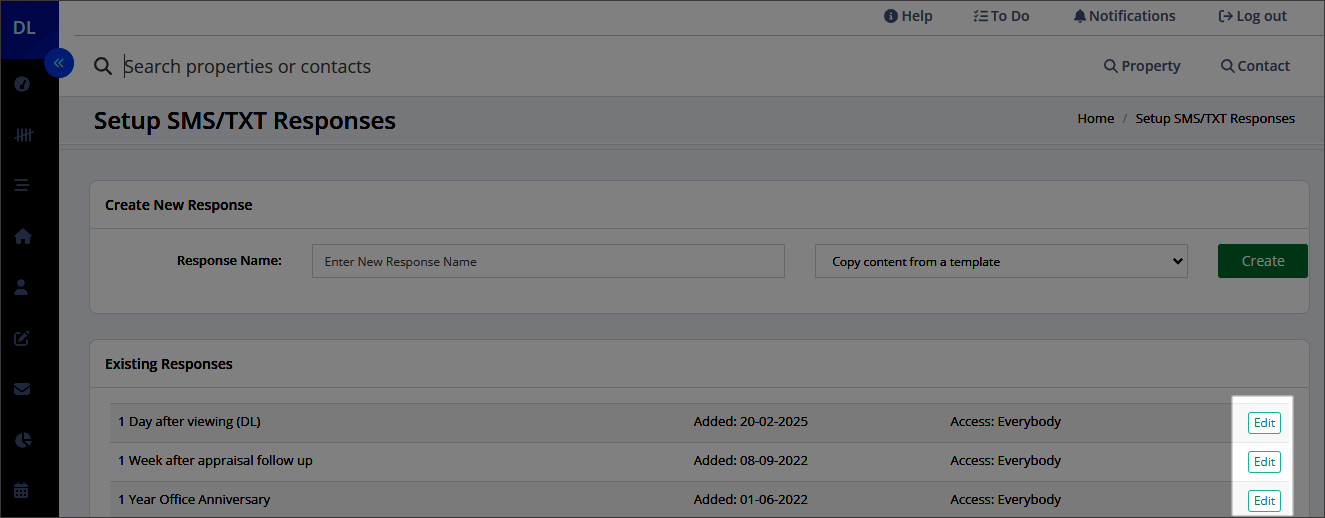Collapse the sidebar with double-chevron button
The height and width of the screenshot is (518, 1325).
click(x=59, y=63)
